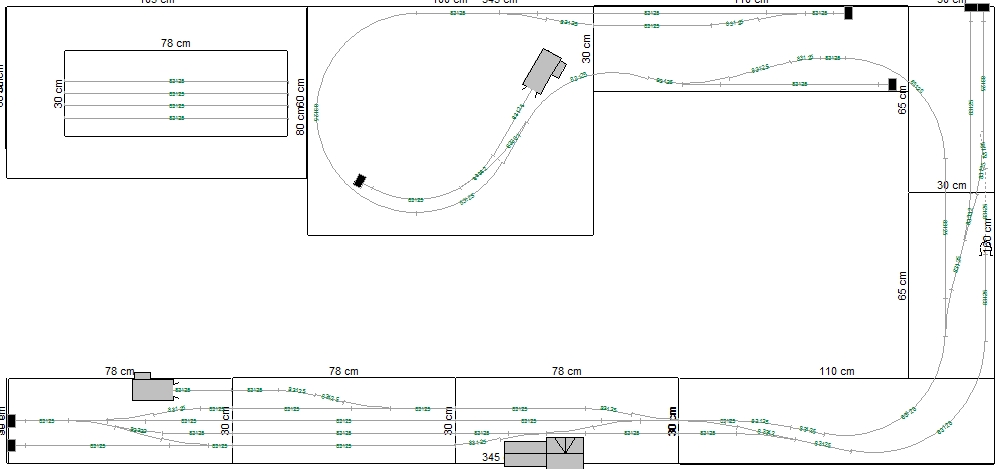Click the lower 65 cm label on right side
This screenshot has height=469, width=1000.
903,285
